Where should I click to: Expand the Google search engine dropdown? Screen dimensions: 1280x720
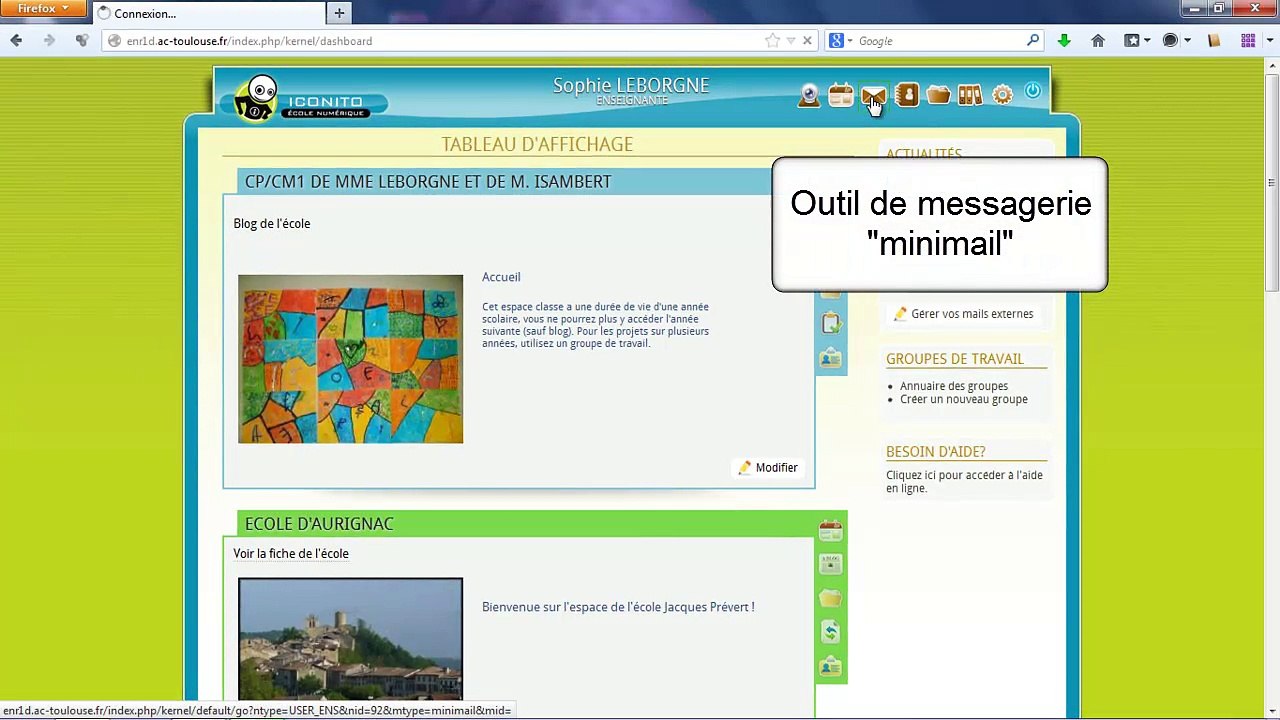pyautogui.click(x=841, y=41)
